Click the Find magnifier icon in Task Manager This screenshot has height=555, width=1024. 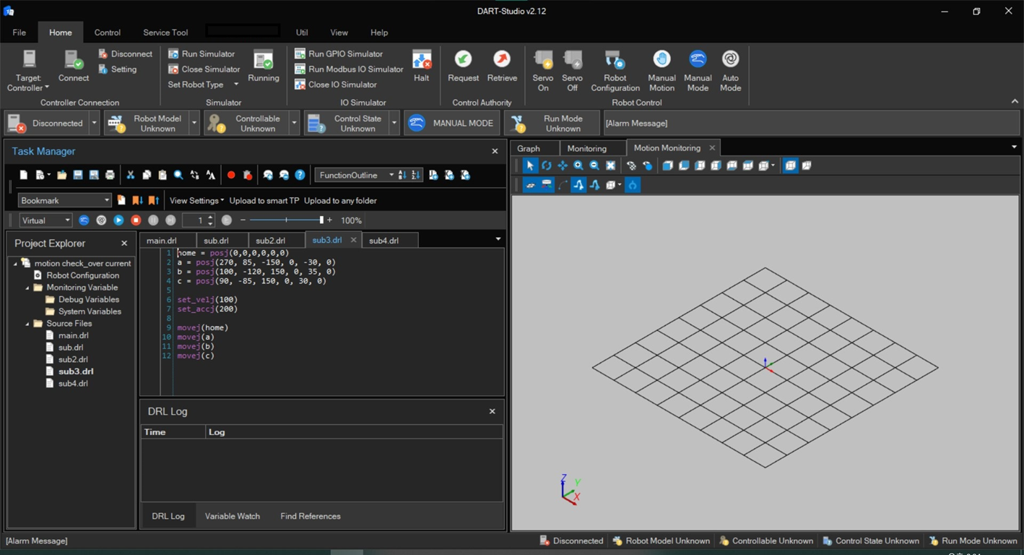(178, 175)
